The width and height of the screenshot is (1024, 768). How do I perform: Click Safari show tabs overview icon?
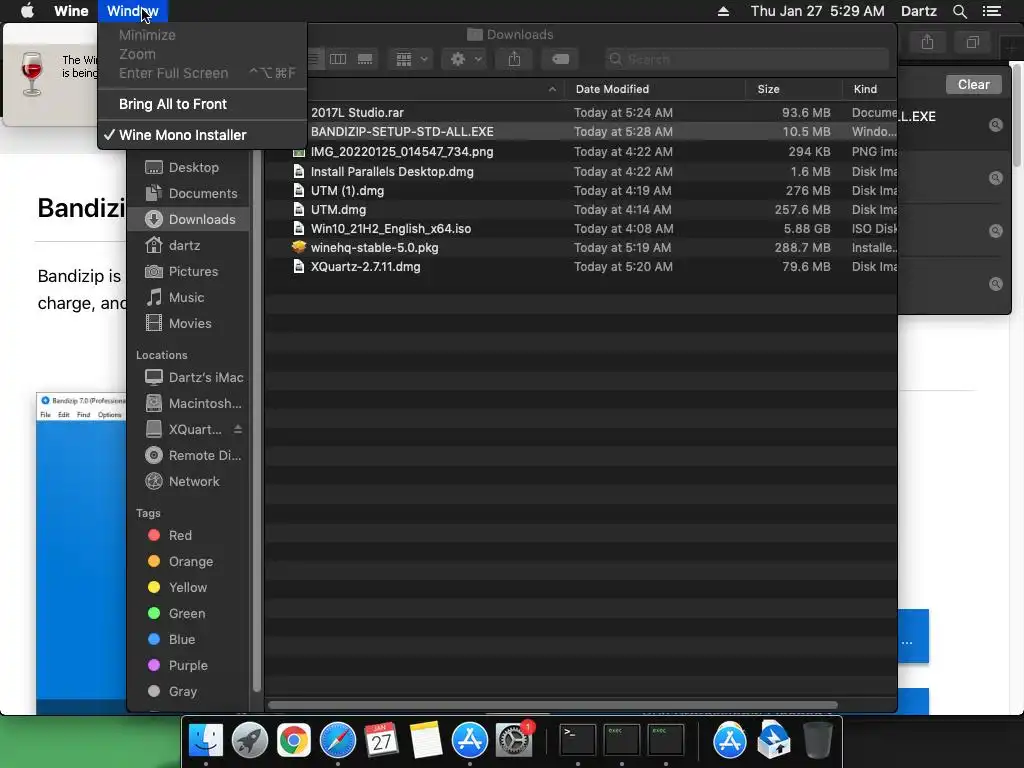972,43
